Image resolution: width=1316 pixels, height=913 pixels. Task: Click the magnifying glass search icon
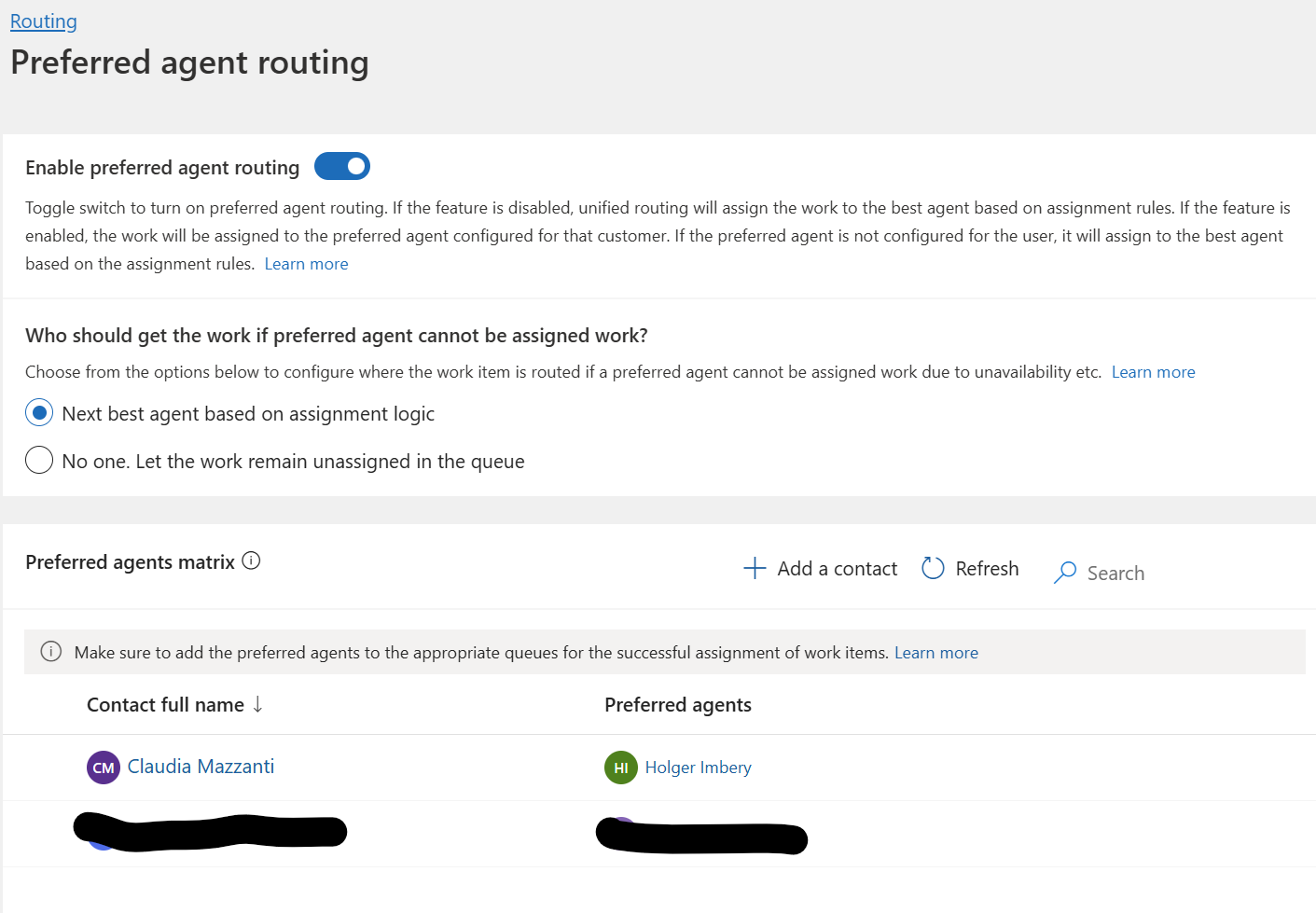click(x=1065, y=573)
